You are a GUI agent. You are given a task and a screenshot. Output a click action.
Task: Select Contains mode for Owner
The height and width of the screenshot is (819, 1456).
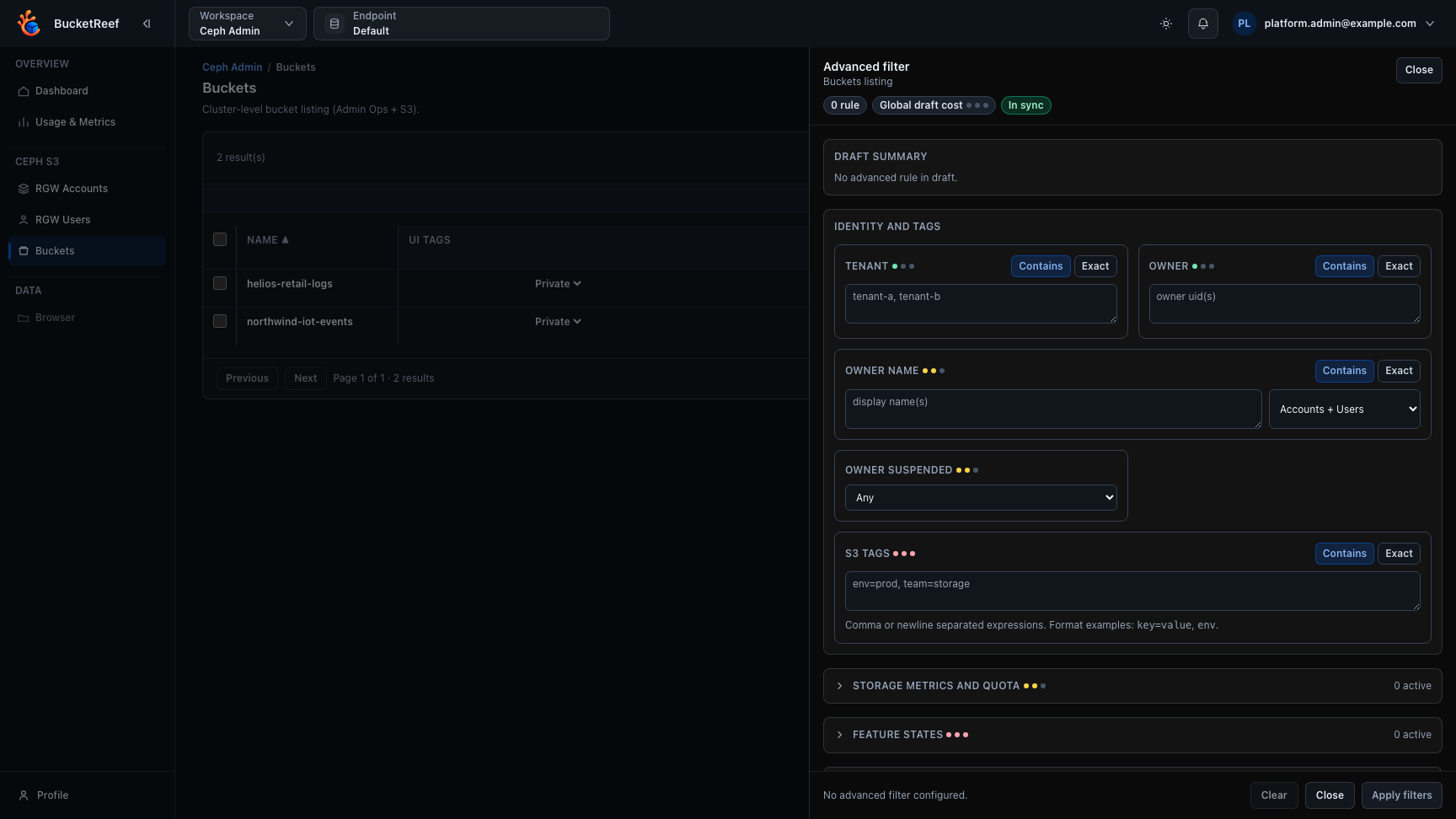tap(1344, 266)
